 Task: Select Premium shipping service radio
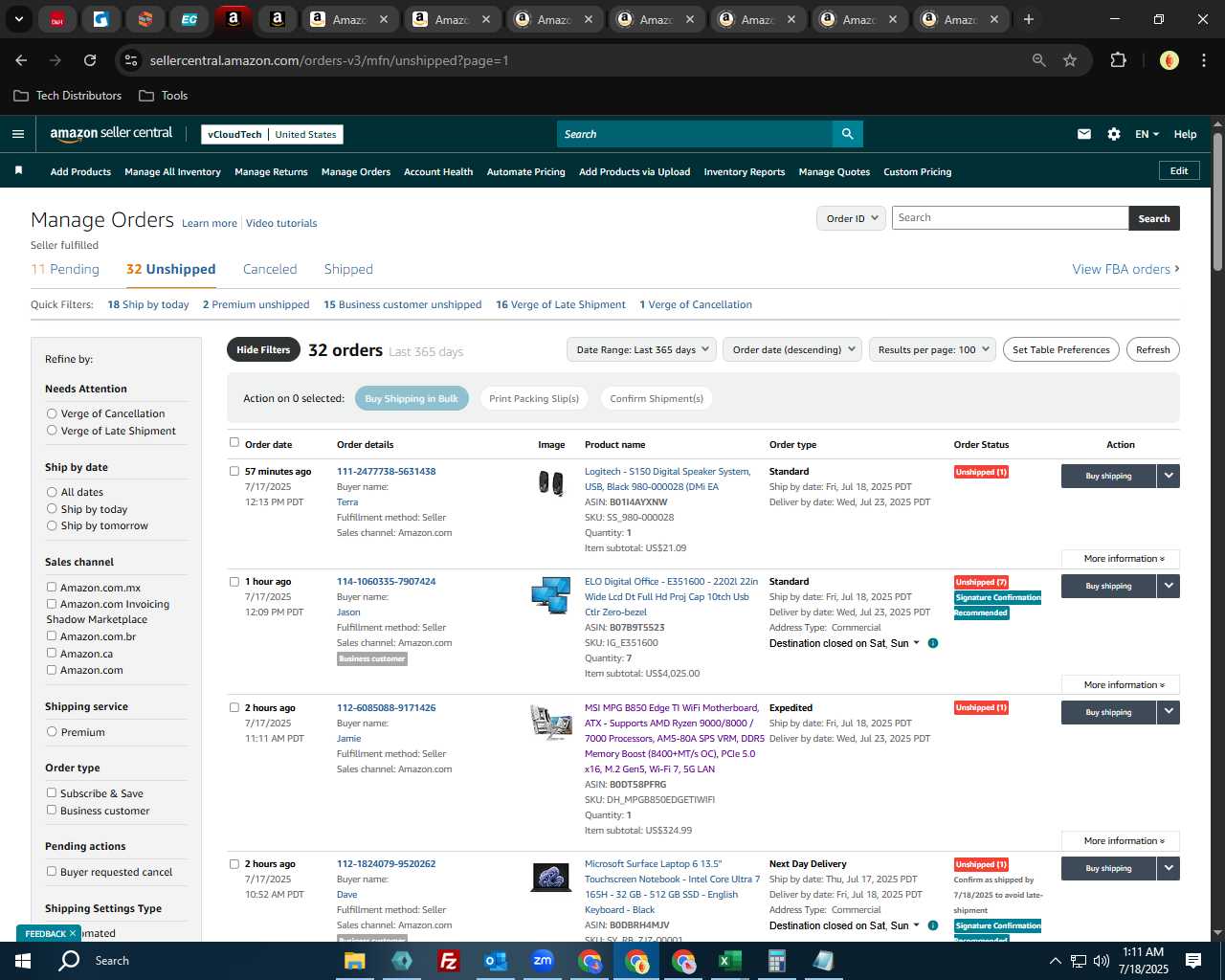[x=52, y=732]
